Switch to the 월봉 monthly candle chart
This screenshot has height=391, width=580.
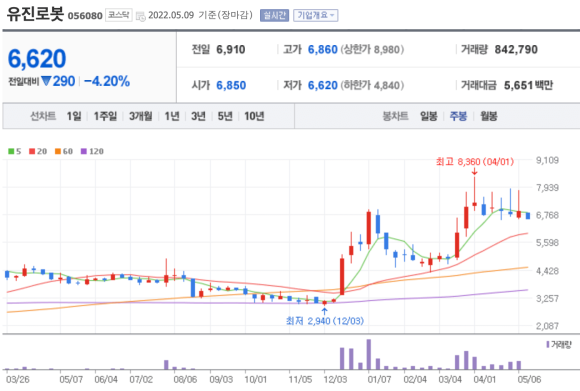click(x=489, y=116)
